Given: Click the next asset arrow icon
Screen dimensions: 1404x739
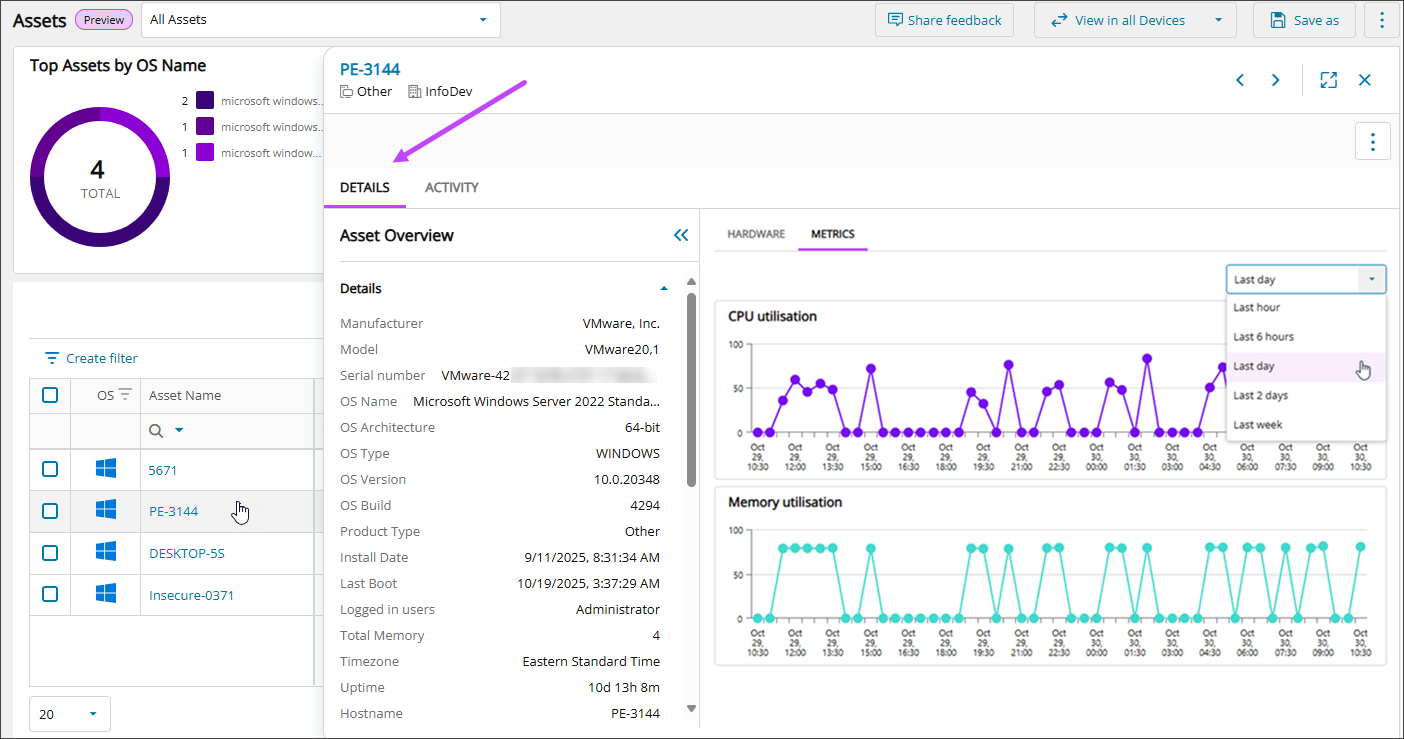Looking at the screenshot, I should click(x=1275, y=80).
